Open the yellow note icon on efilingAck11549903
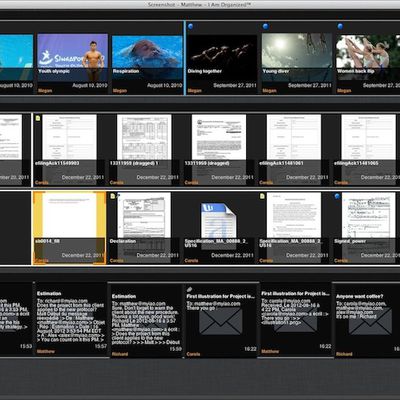This screenshot has width=400, height=400. (38, 118)
